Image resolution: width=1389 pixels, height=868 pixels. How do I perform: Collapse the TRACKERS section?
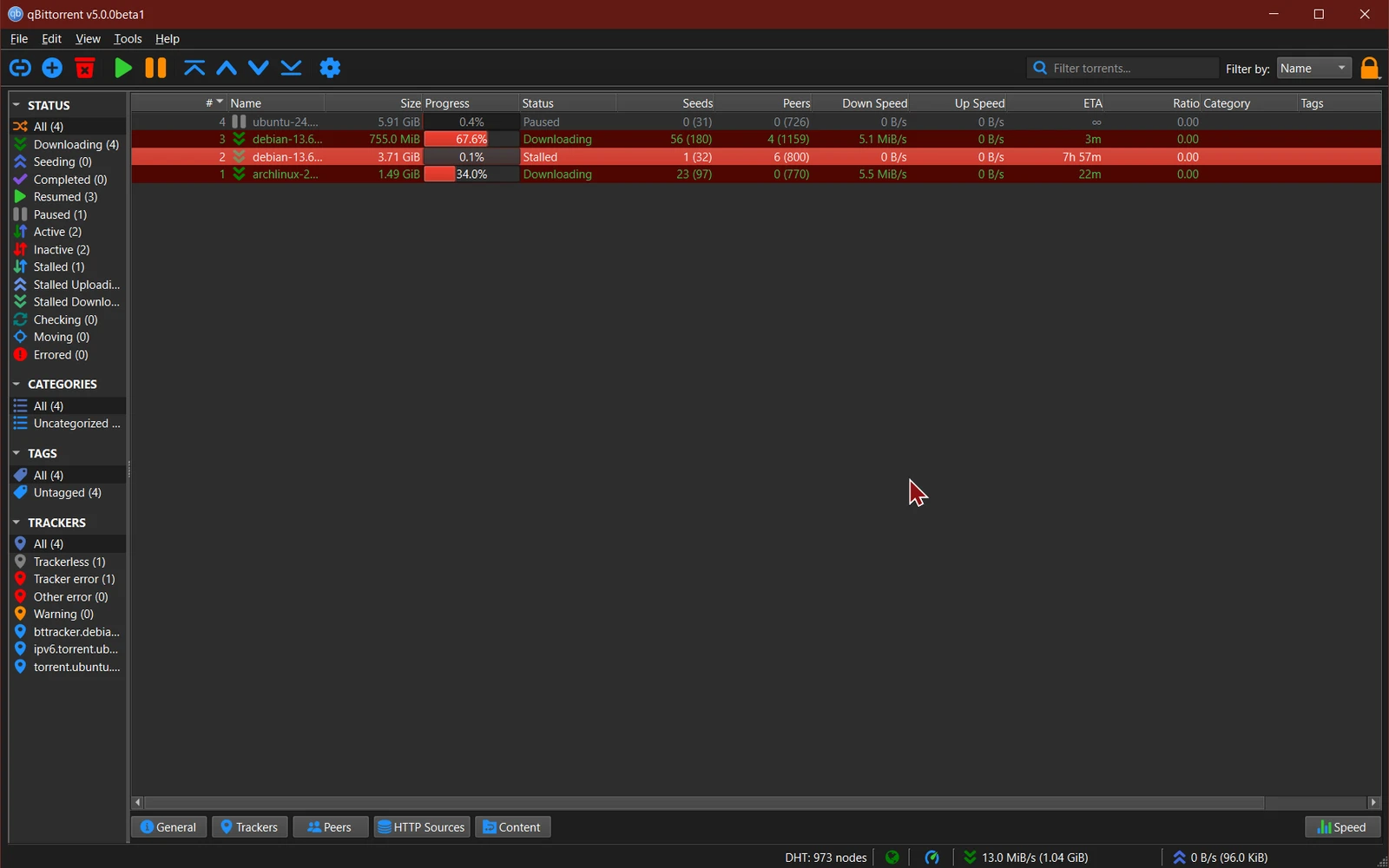click(16, 523)
